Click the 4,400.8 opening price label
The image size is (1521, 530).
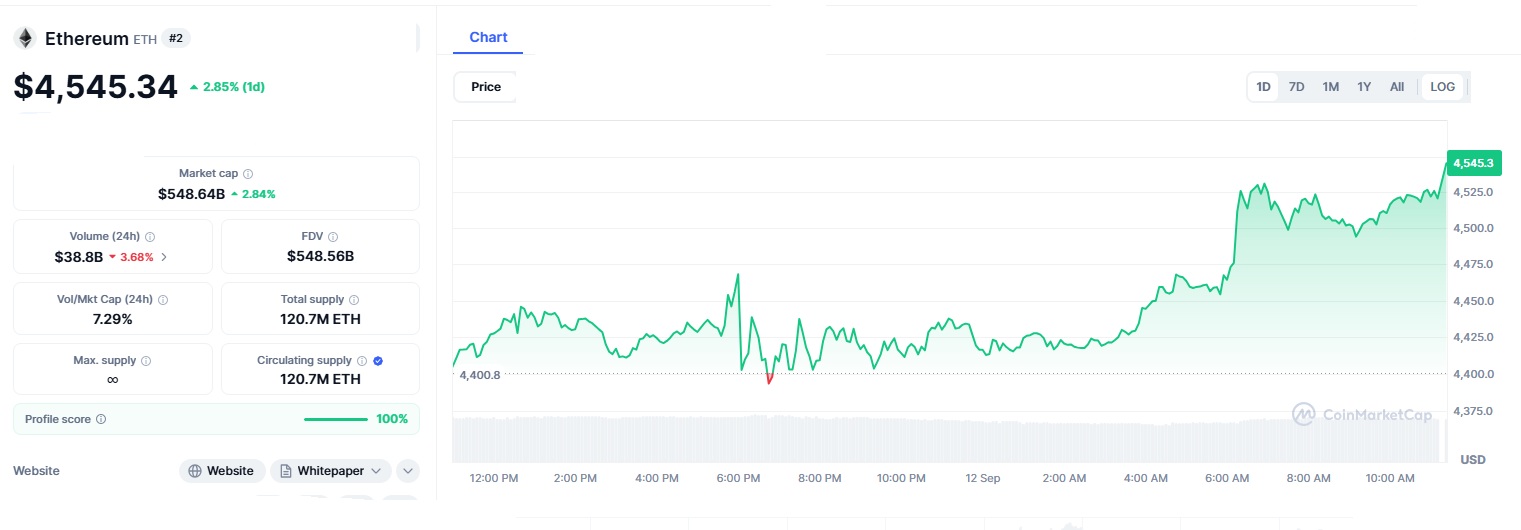pos(480,375)
